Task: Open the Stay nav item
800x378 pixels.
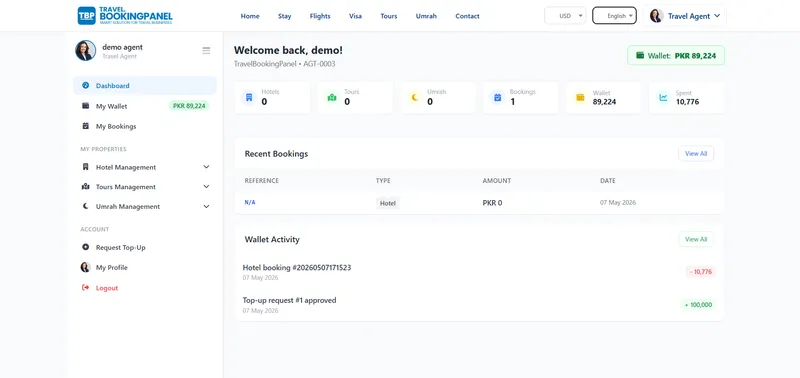Action: [285, 16]
